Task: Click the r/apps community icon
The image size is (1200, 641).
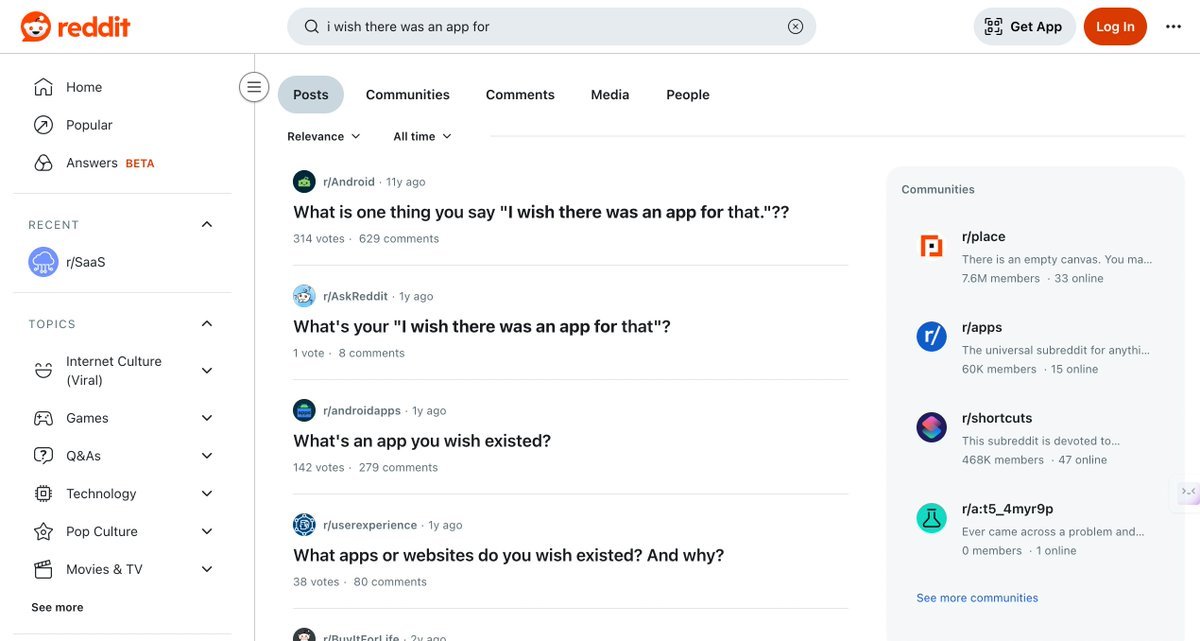Action: [x=932, y=337]
